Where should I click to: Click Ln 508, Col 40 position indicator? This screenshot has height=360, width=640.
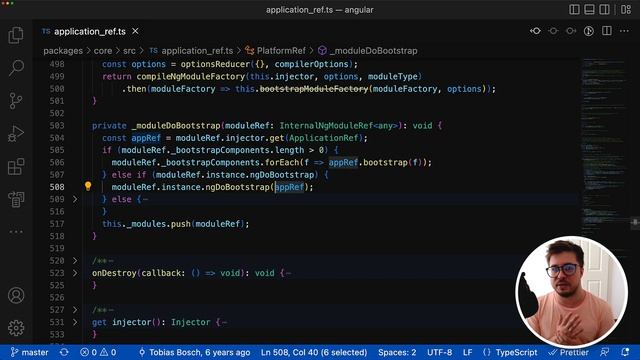(314, 352)
